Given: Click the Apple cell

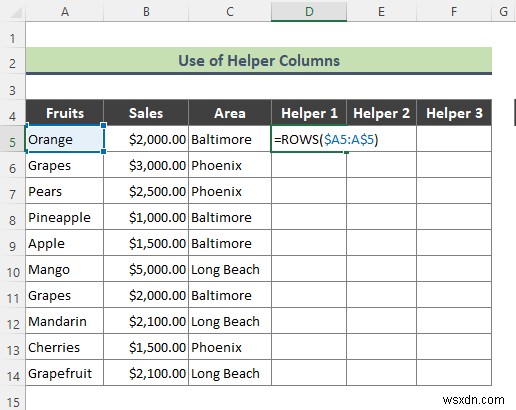Looking at the screenshot, I should pyautogui.click(x=65, y=243).
